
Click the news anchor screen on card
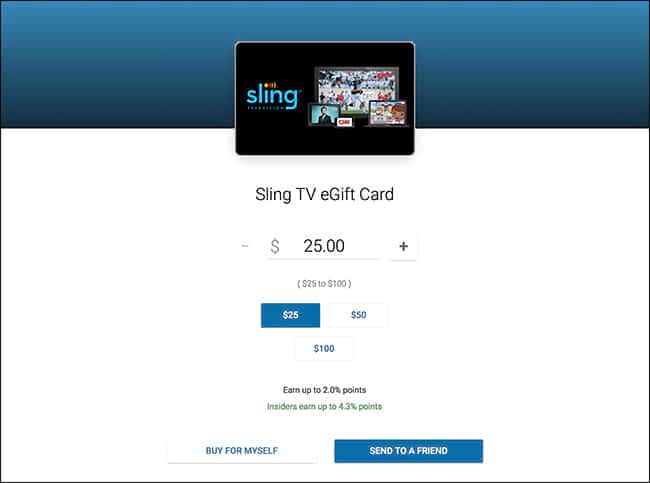[x=324, y=114]
